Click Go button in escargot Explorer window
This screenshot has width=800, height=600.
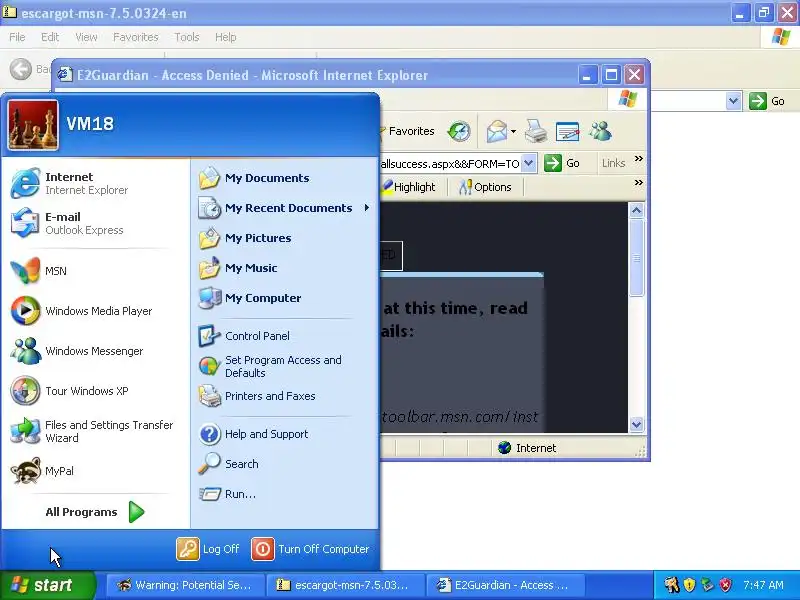767,101
